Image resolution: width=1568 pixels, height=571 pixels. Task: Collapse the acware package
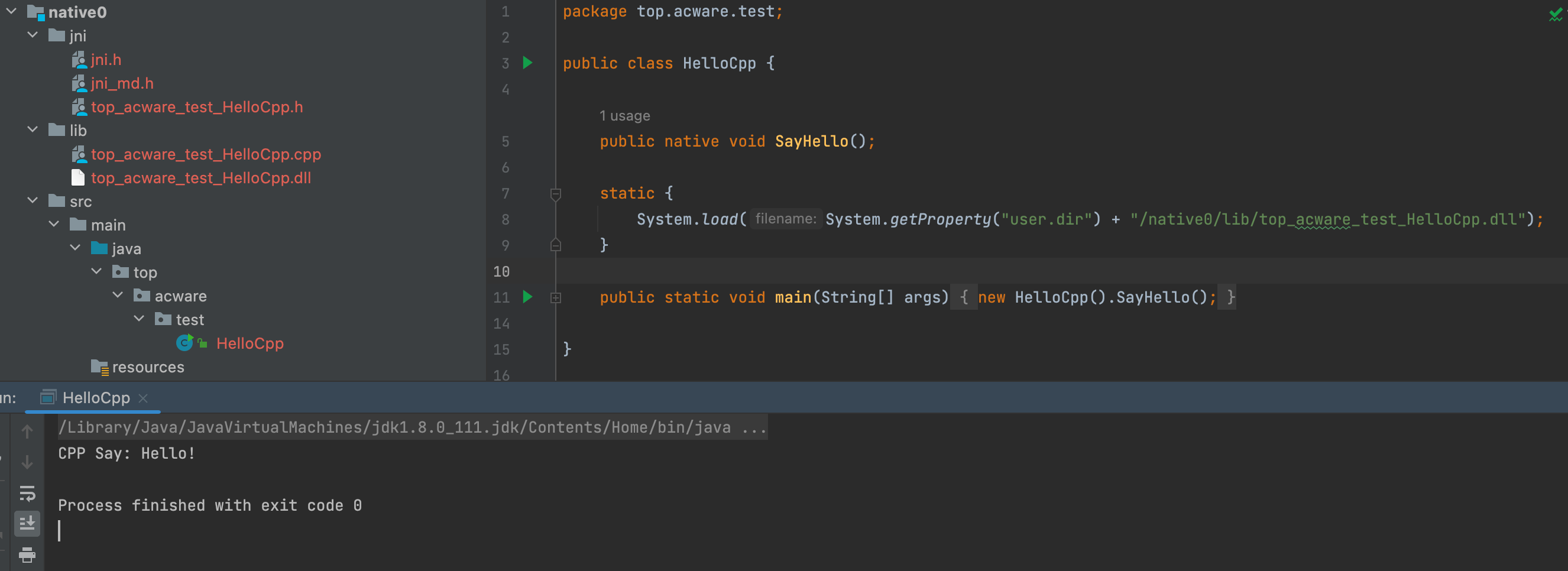coord(118,295)
